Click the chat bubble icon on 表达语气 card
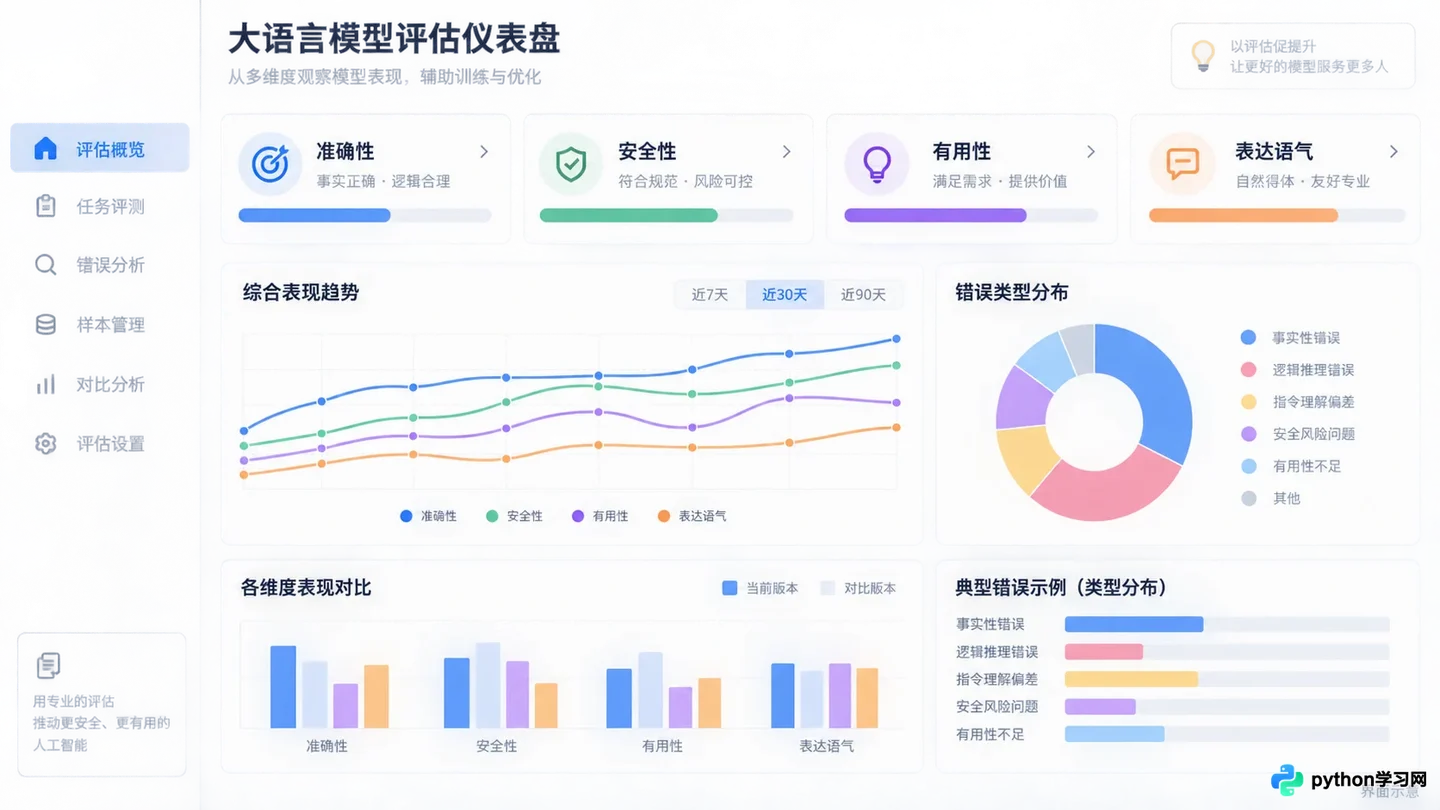Viewport: 1440px width, 810px height. [x=1182, y=163]
